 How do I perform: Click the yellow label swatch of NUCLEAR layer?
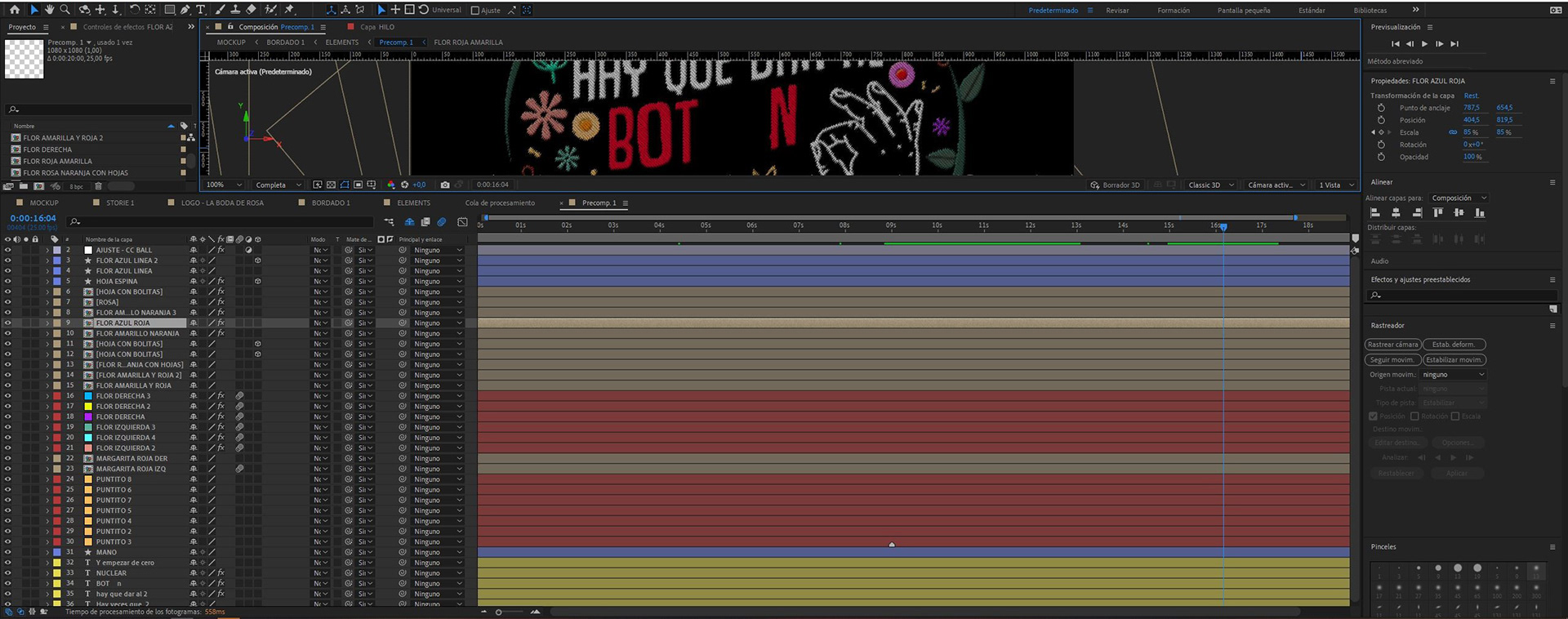pos(57,572)
